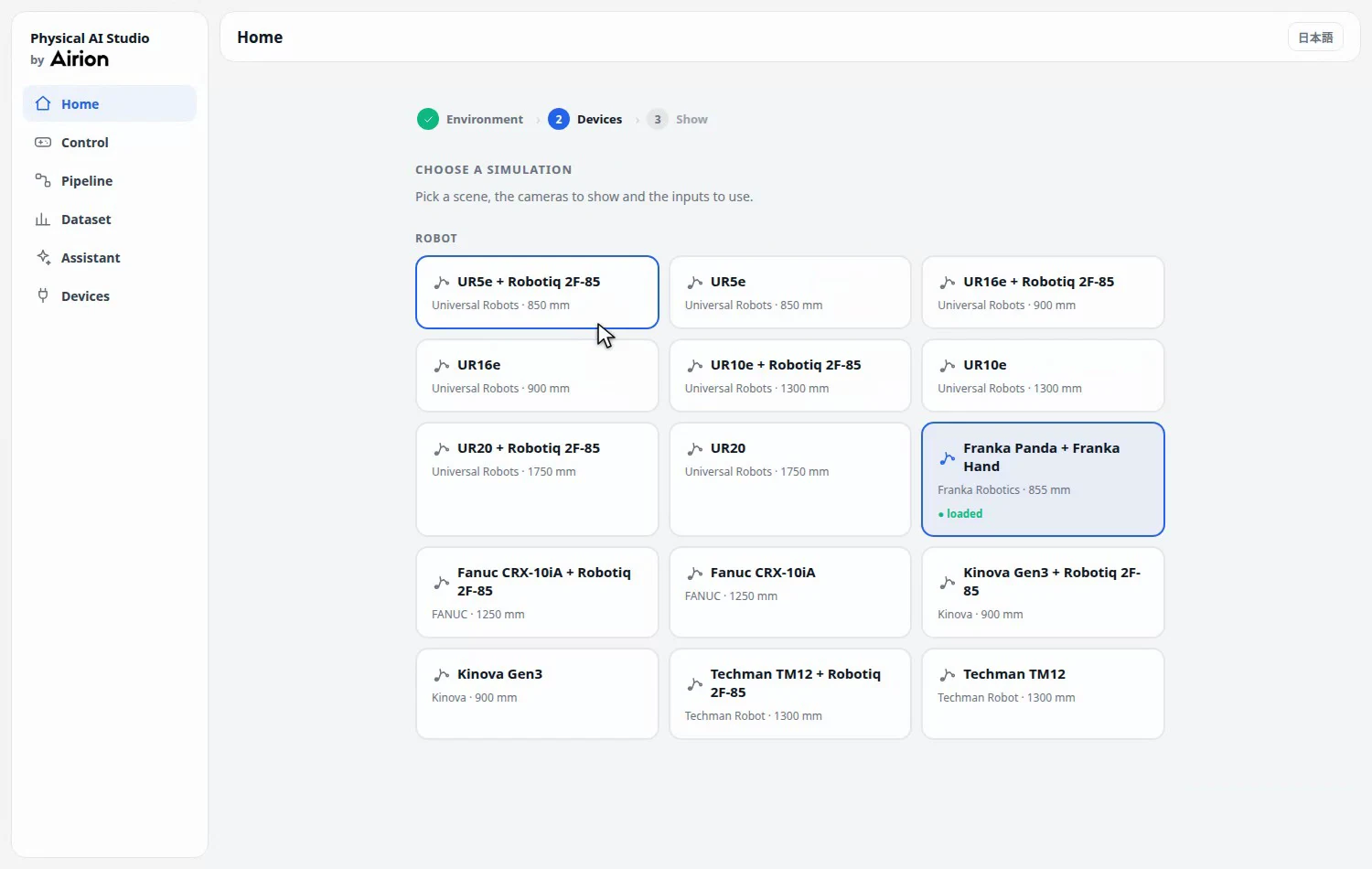Choose the UR20 + Robotiq 2F-85 title
Viewport: 1372px width, 869px height.
click(529, 448)
